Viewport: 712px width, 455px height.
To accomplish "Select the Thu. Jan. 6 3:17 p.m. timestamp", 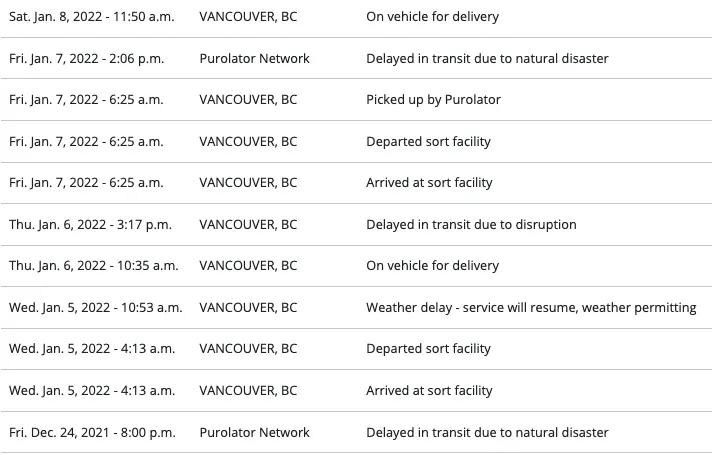I will [x=90, y=225].
